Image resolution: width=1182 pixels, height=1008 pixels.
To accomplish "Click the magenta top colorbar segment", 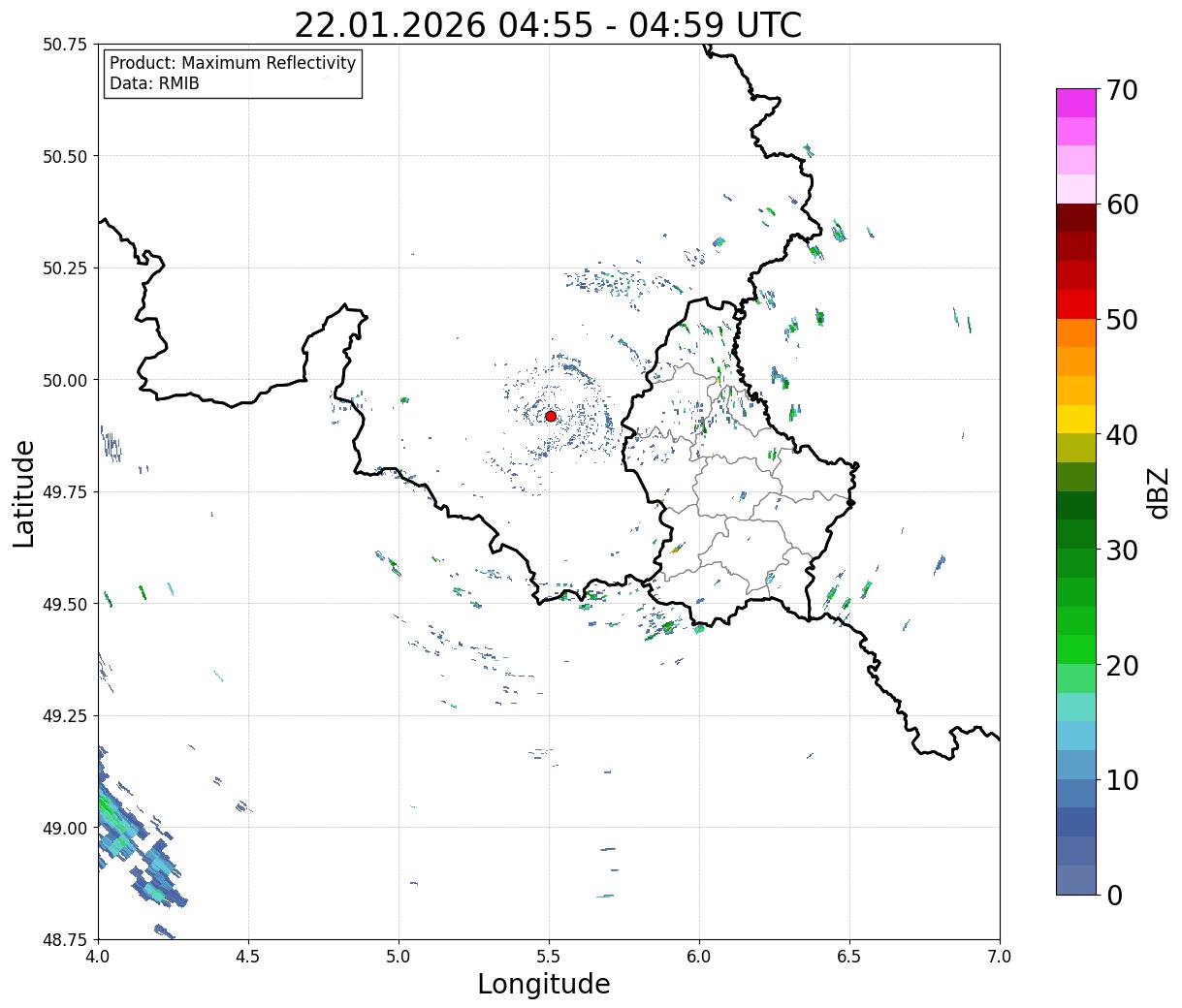I will (x=1076, y=103).
